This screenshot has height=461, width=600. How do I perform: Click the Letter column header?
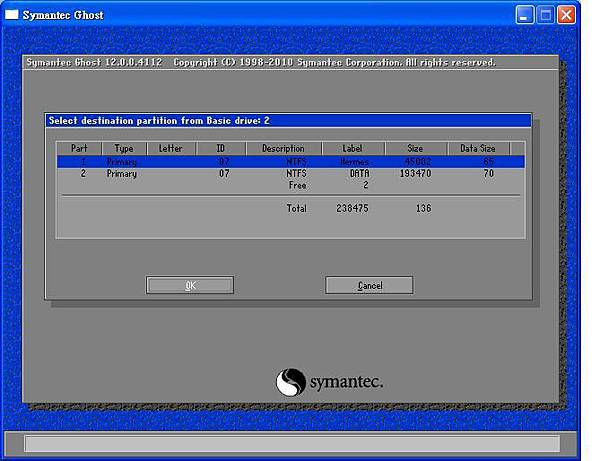(171, 148)
